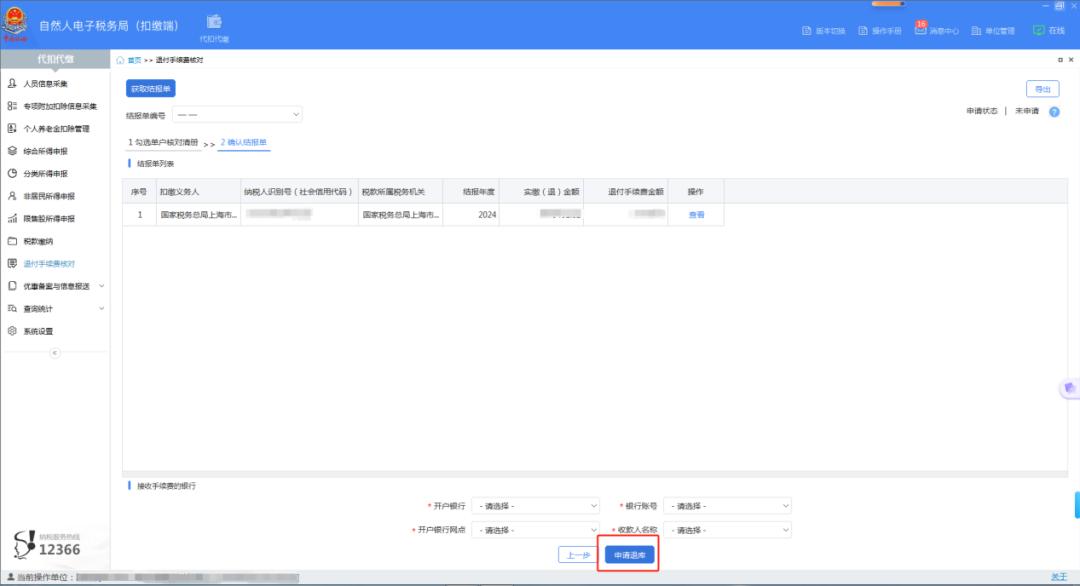
Task: Click the 版本切换 icon in header
Action: pos(807,31)
